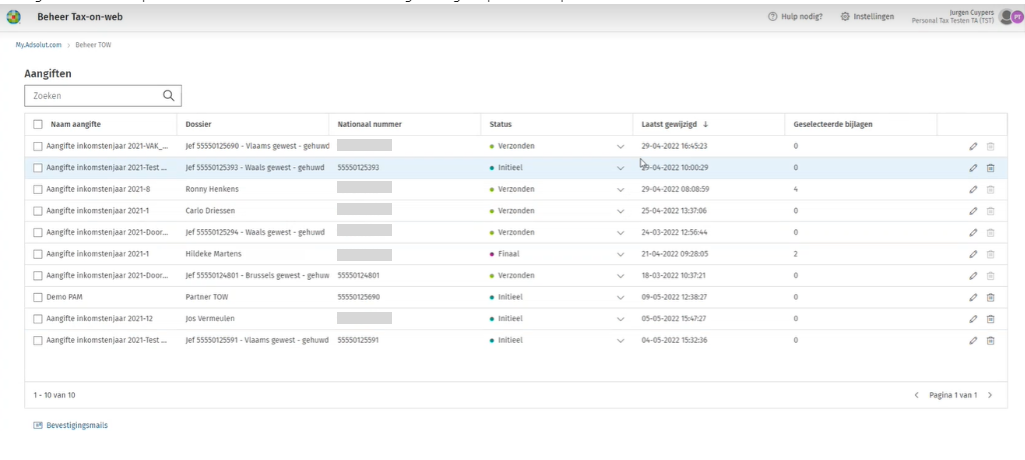Click trash icon on Hildeke Martens row
The image size is (1025, 460).
990,254
